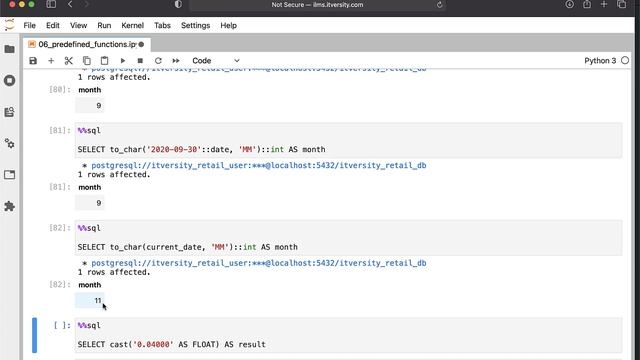Restart kernel and run all cells icon
640x360 pixels.
point(176,61)
